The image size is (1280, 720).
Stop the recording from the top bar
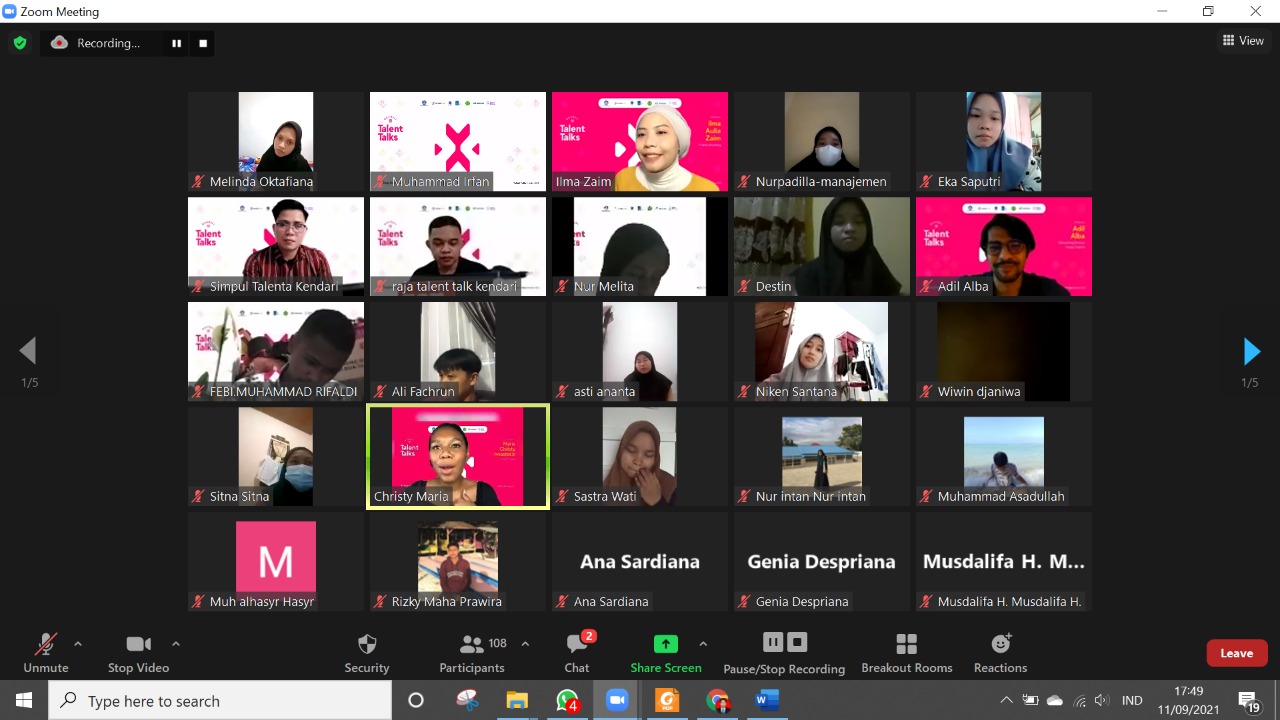coord(203,43)
